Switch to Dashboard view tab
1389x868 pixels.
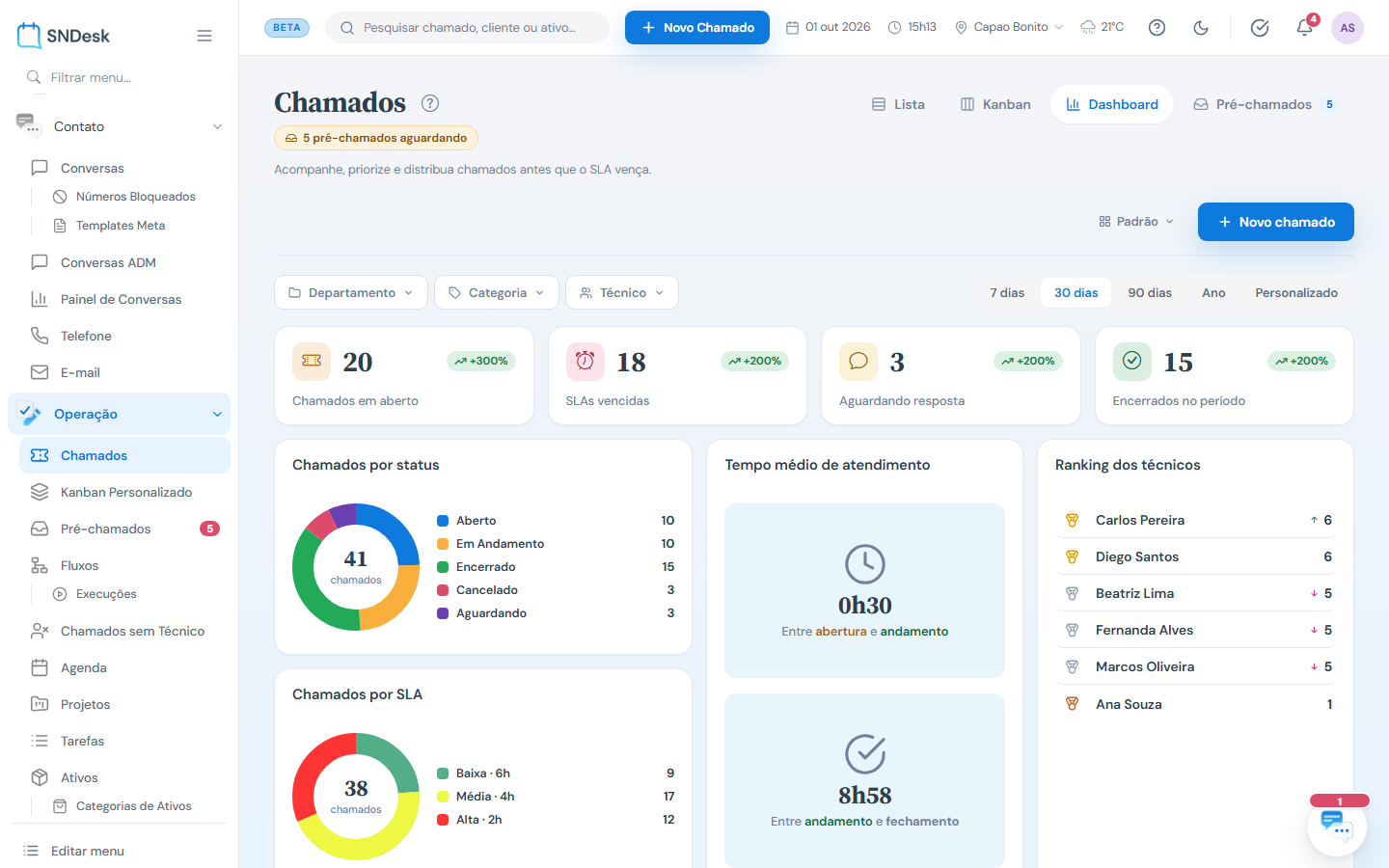(x=1112, y=104)
